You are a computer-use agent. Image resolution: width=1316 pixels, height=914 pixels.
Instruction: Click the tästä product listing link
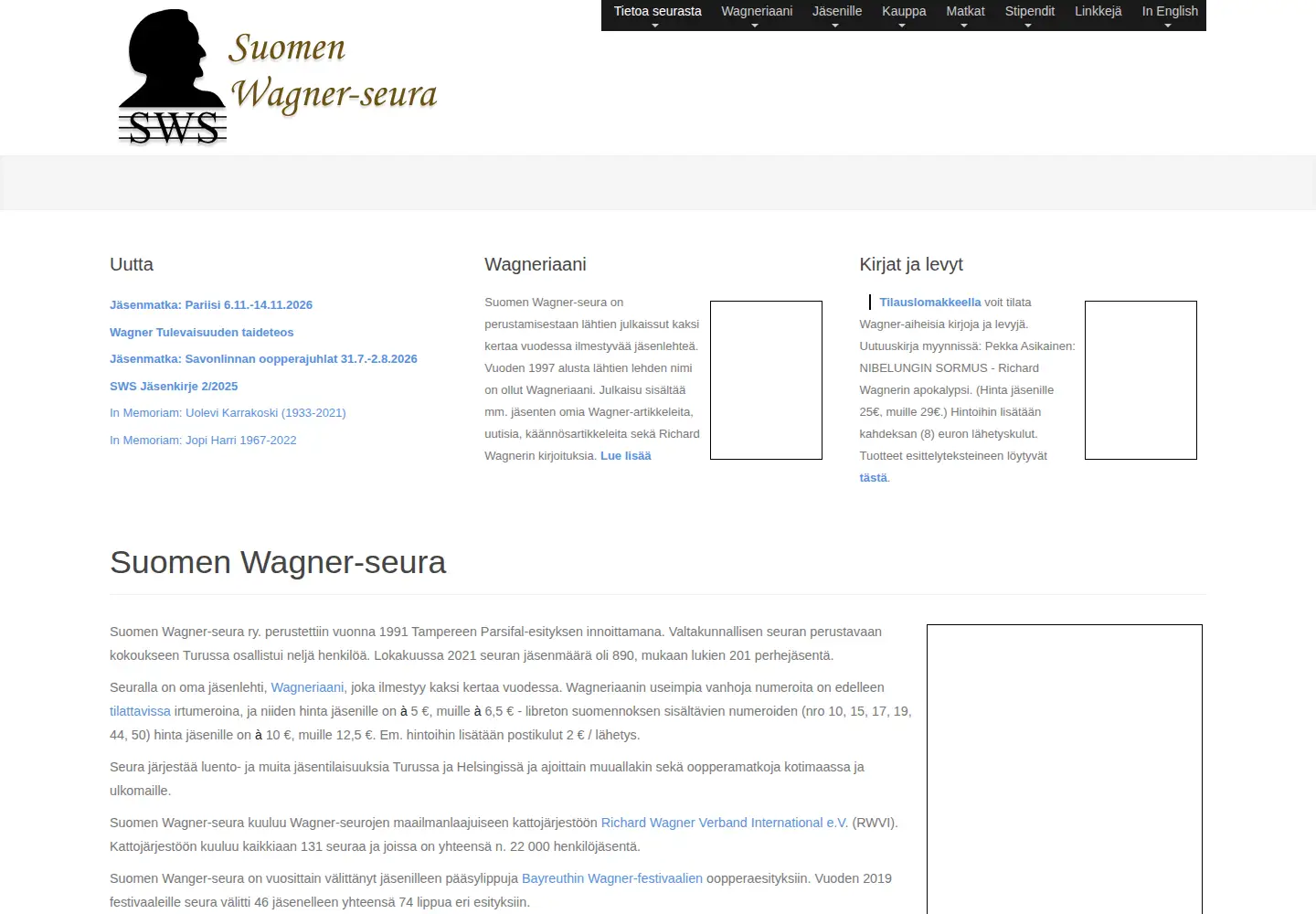tap(873, 478)
